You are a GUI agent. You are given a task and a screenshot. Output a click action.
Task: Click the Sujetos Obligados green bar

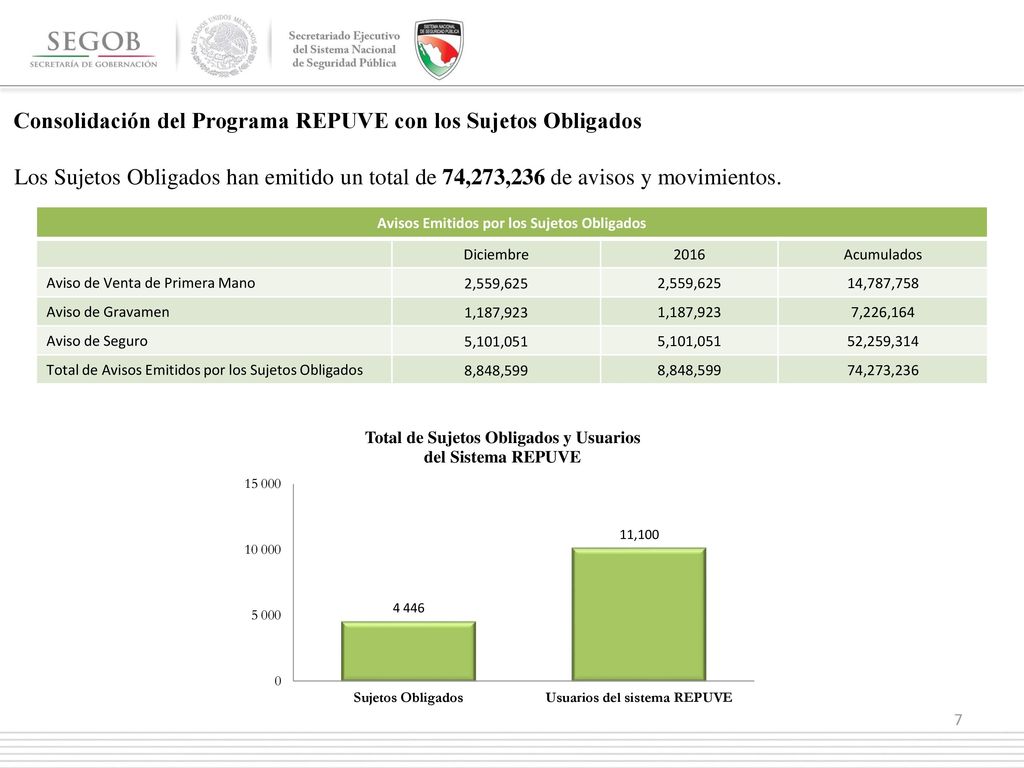pos(408,651)
